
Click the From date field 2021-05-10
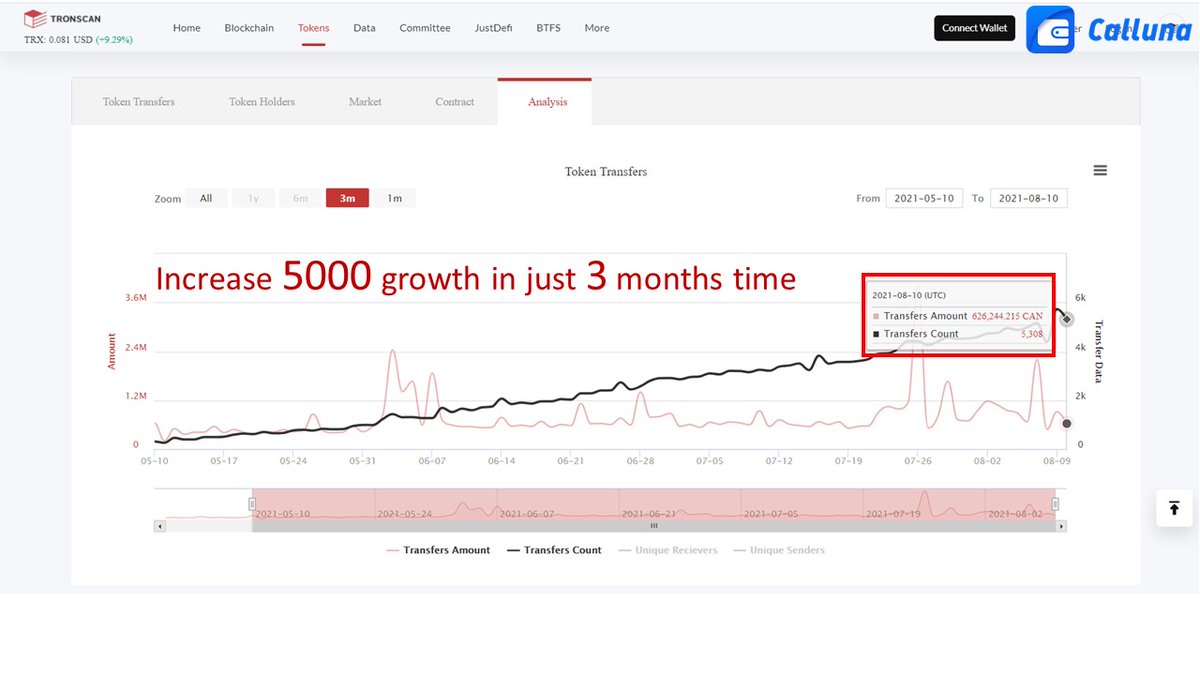point(922,198)
